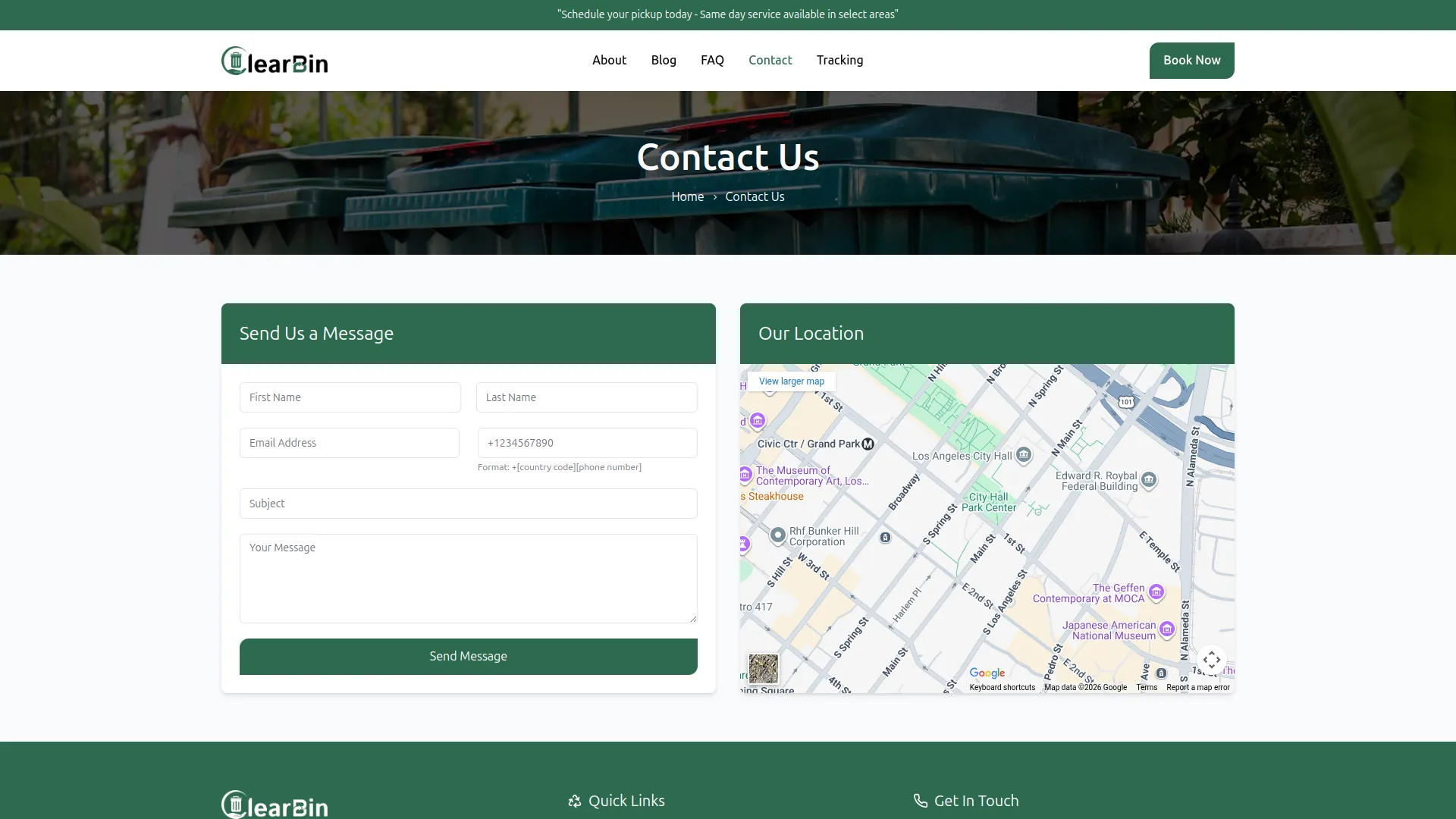Go to the Tracking page

point(839,60)
